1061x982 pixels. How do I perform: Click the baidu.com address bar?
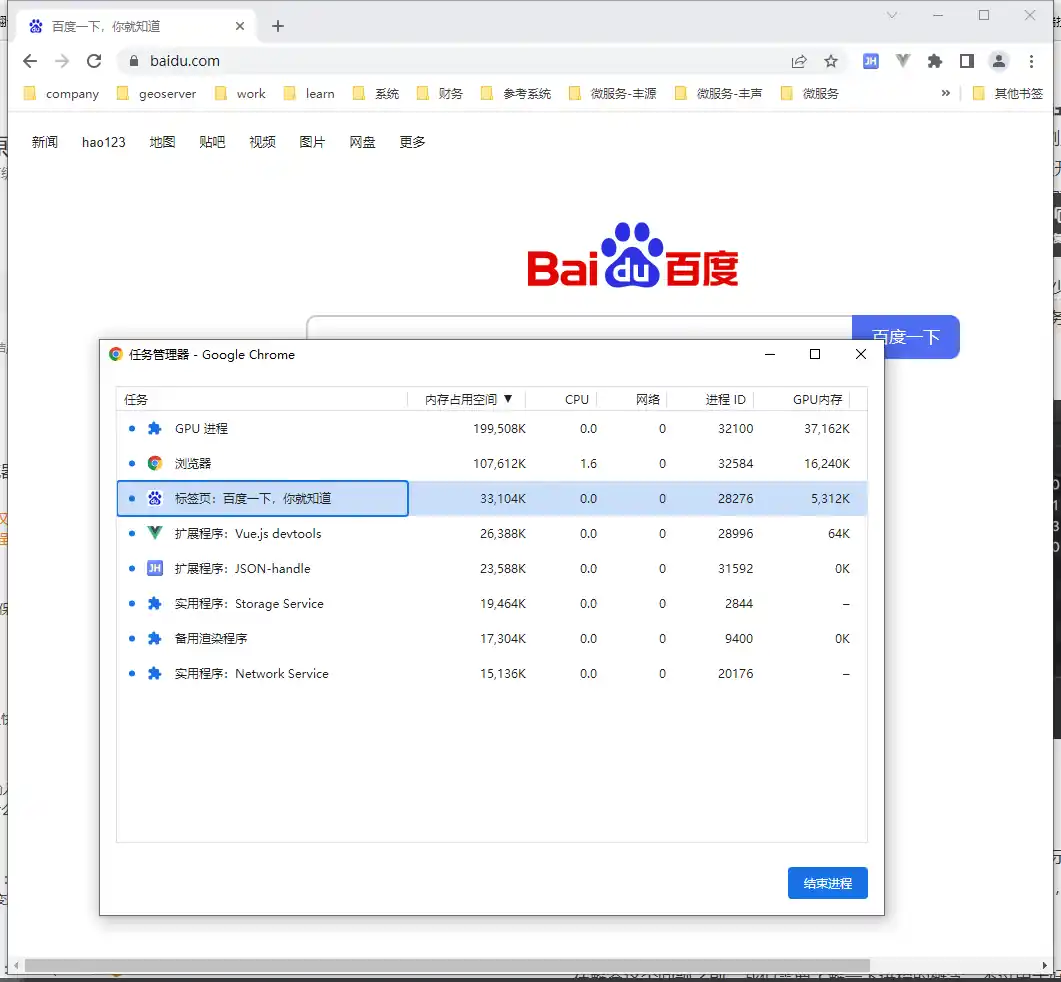pos(450,61)
